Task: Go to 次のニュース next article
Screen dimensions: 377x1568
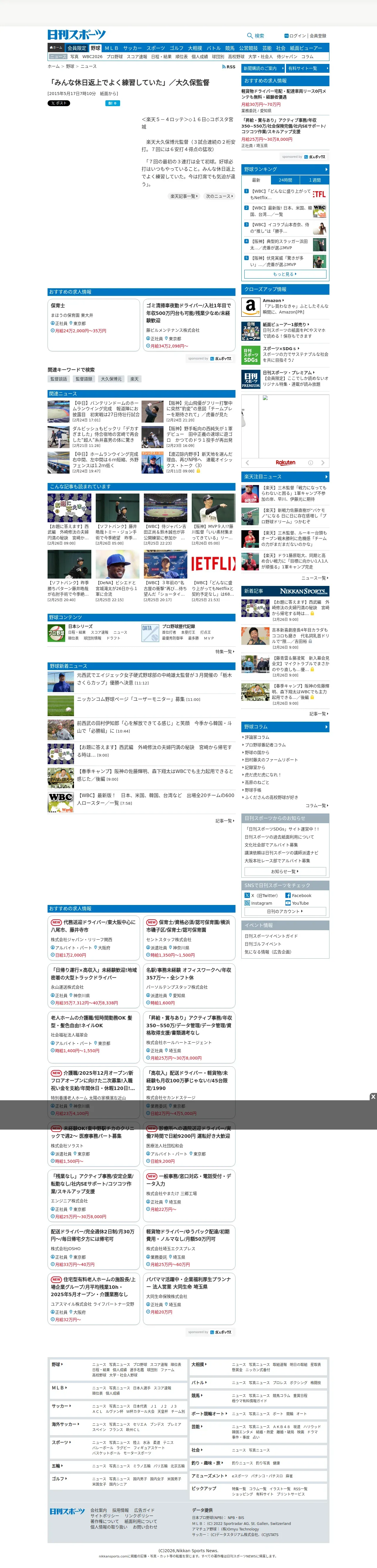Action: [x=219, y=196]
